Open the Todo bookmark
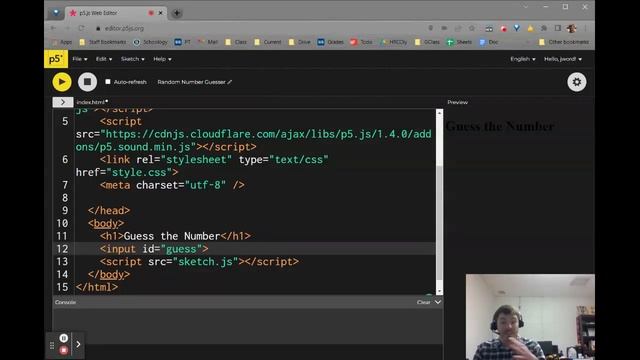 tap(362, 42)
